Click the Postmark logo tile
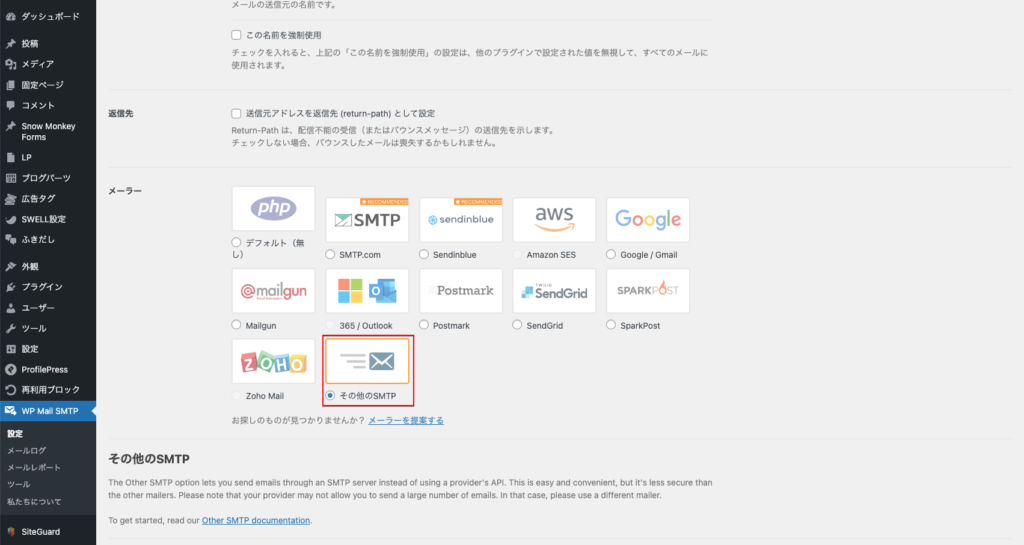 (461, 290)
